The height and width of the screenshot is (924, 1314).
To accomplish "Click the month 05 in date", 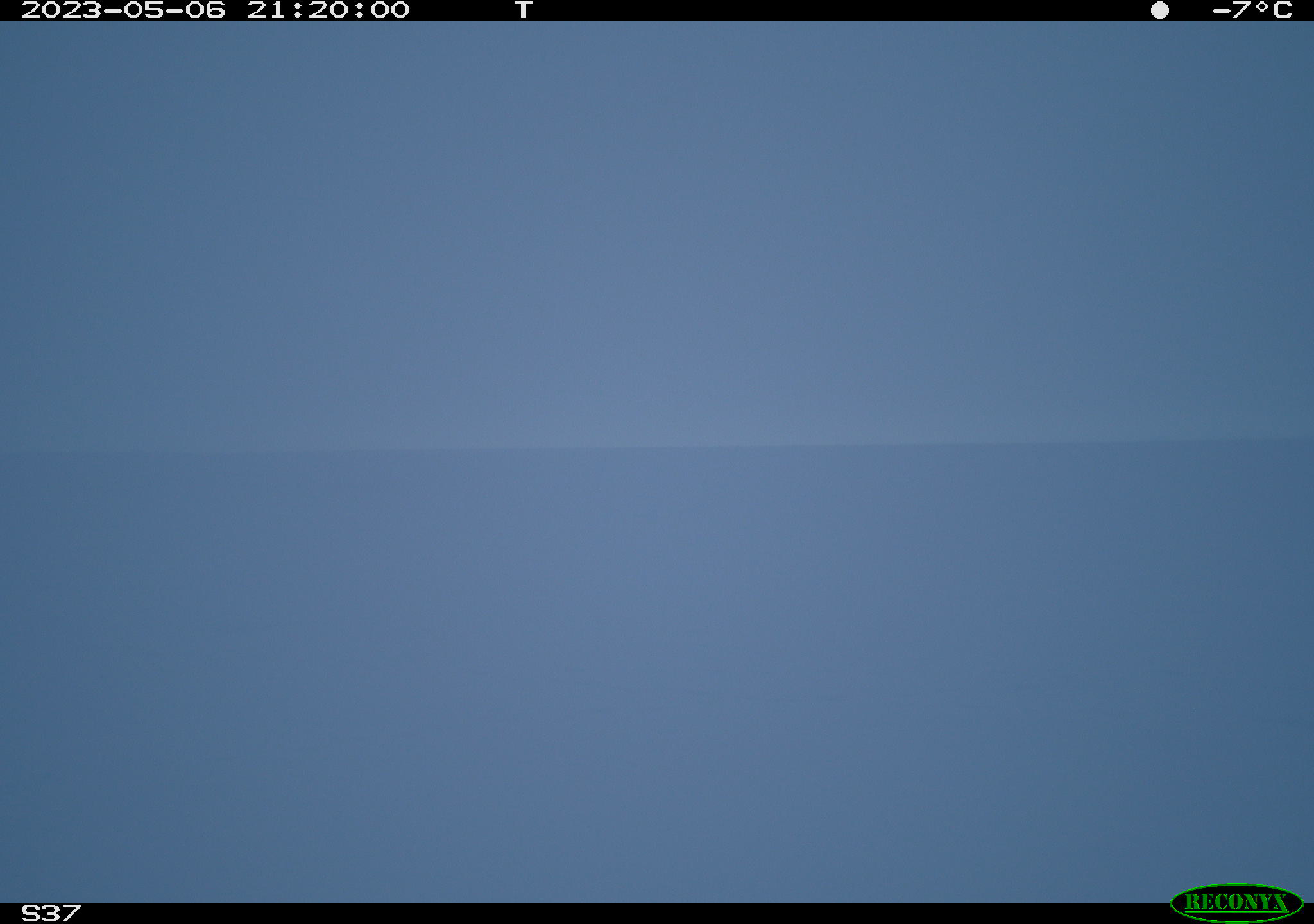I will (x=144, y=10).
